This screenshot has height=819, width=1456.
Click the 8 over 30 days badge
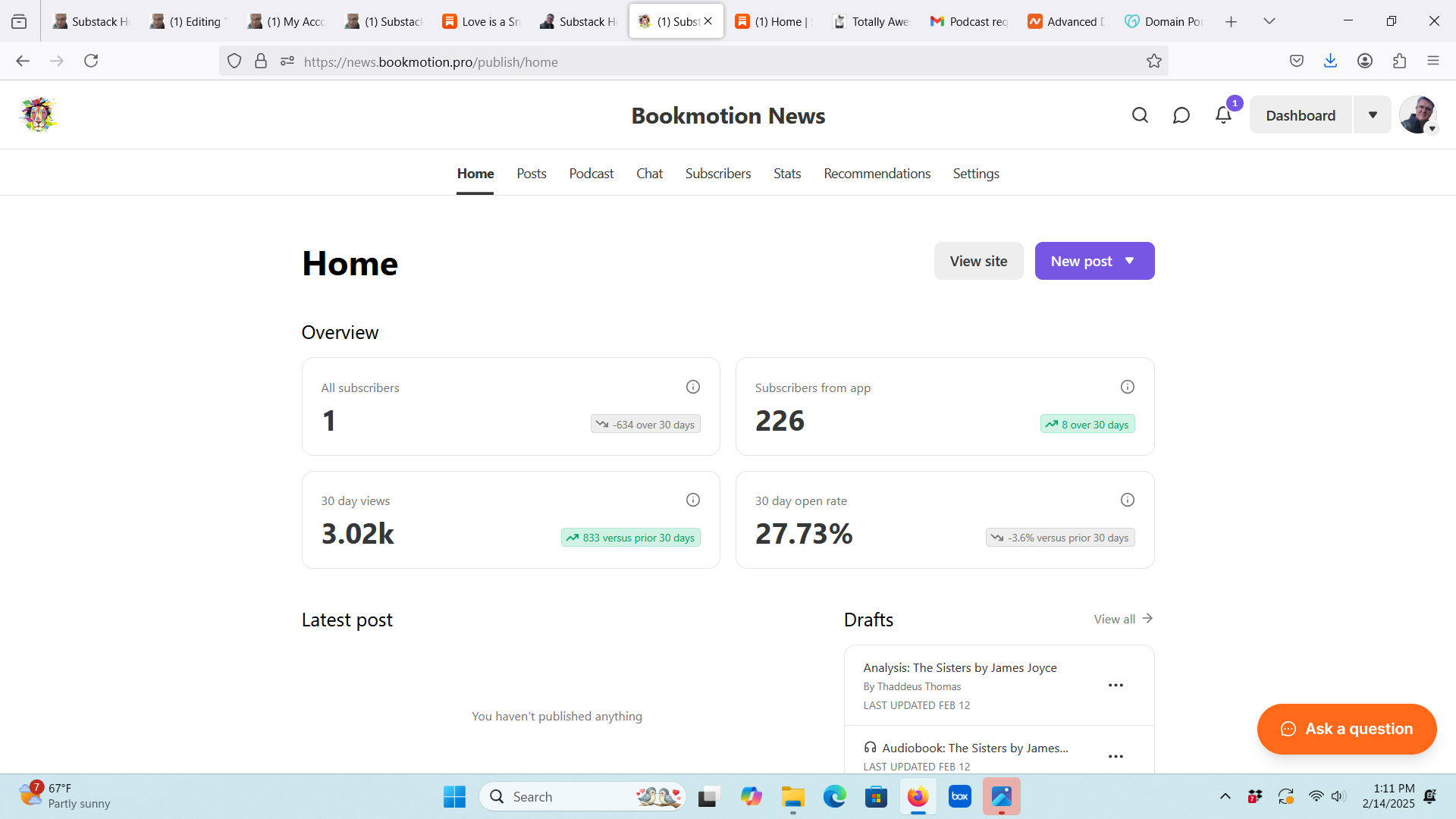point(1087,425)
